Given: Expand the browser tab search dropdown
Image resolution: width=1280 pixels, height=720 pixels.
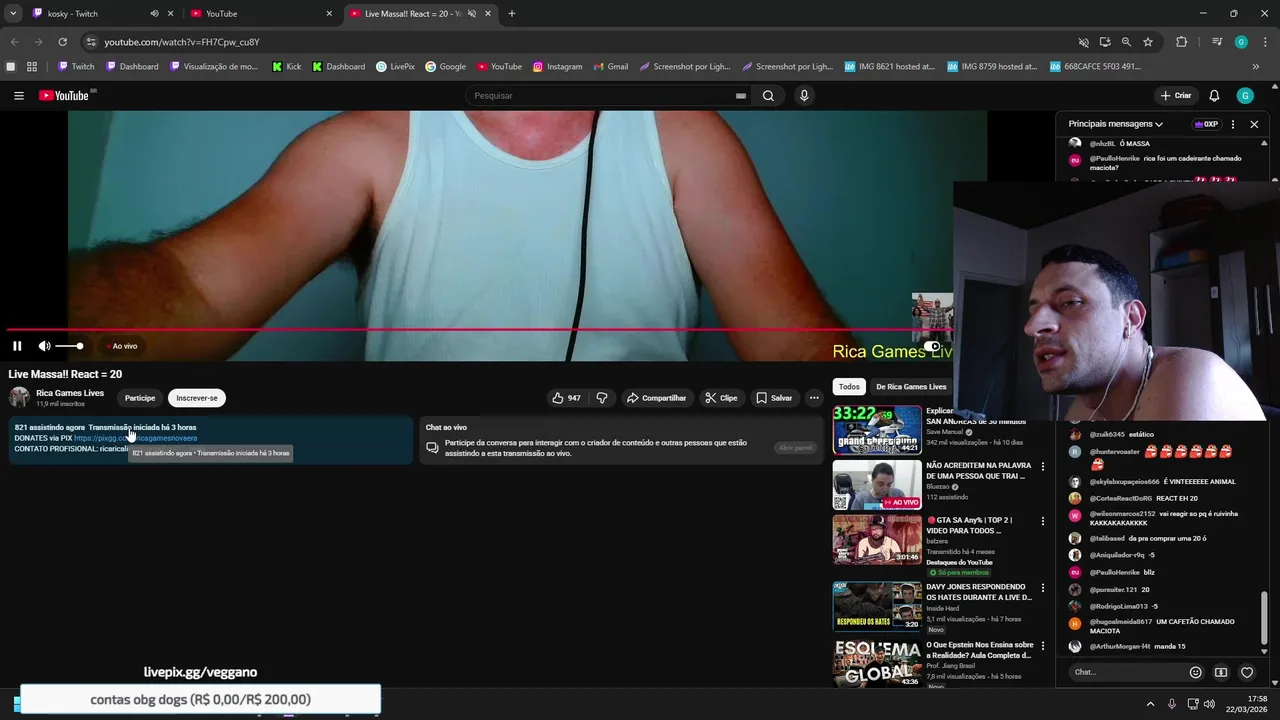Looking at the screenshot, I should point(13,14).
